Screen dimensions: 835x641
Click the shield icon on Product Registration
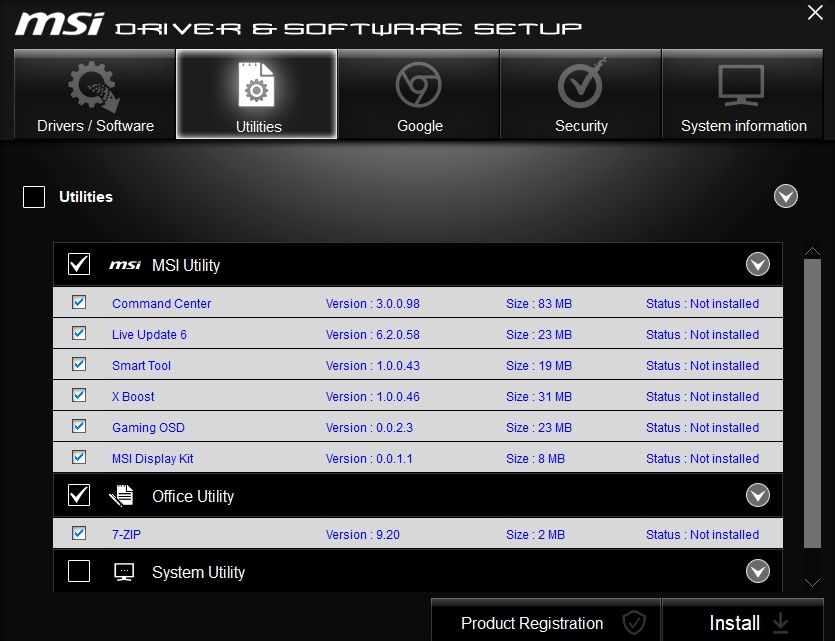coord(634,622)
